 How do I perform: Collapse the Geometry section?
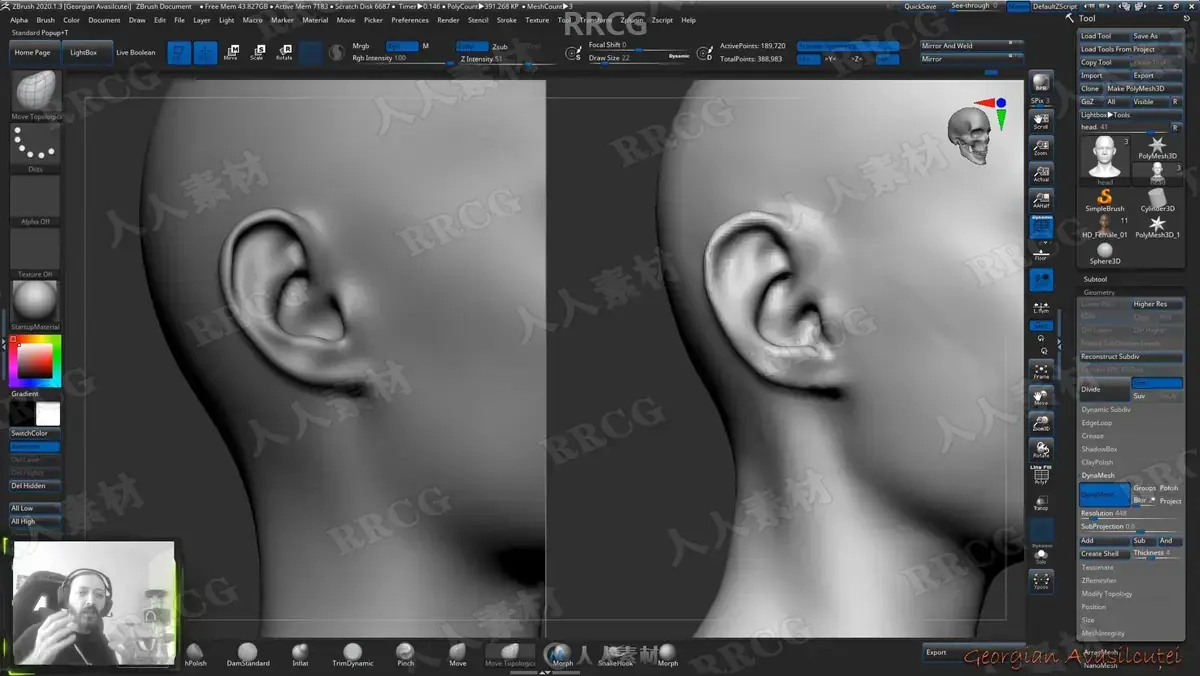pyautogui.click(x=1099, y=292)
